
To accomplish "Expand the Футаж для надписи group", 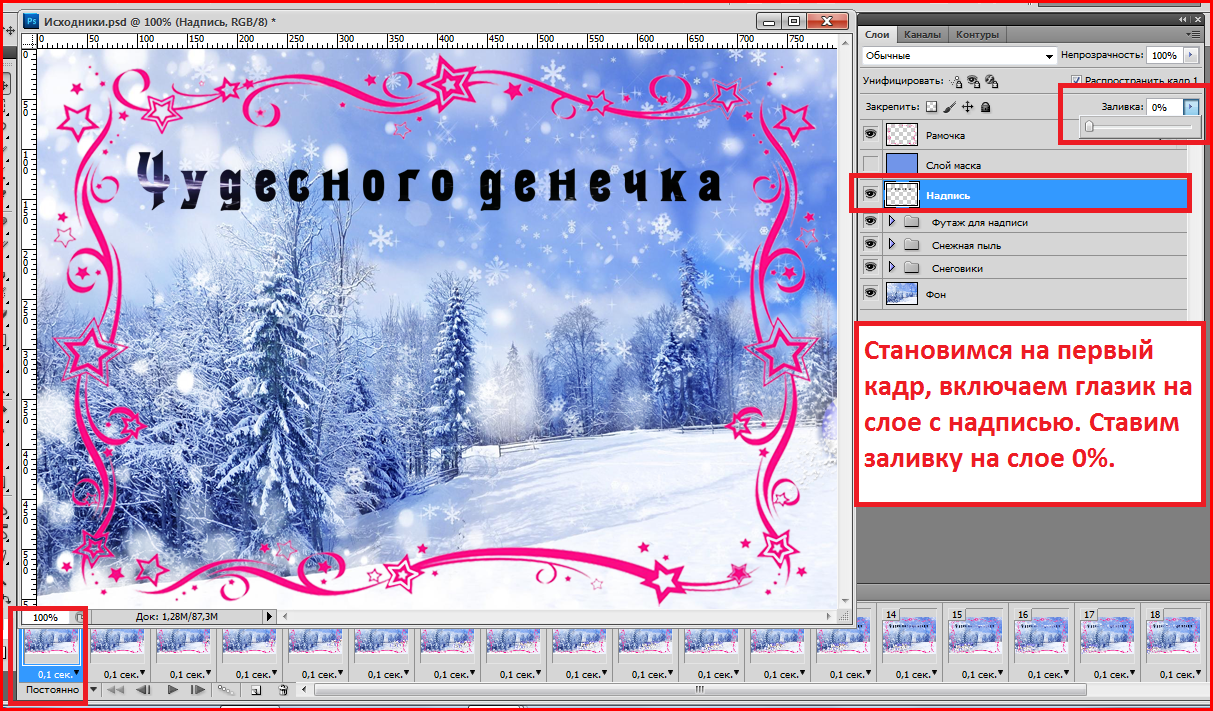I will click(891, 222).
